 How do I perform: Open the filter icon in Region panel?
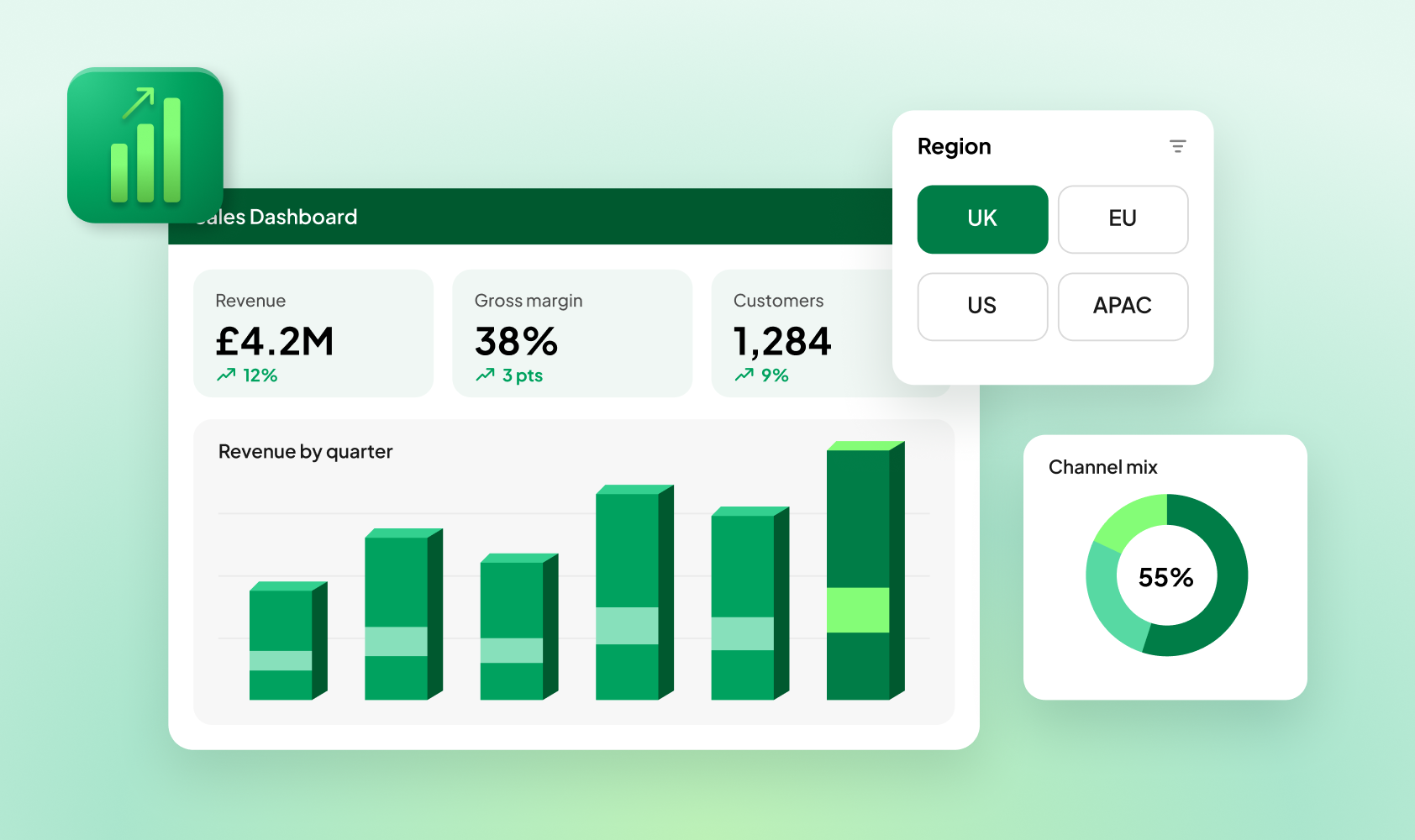pos(1178,147)
